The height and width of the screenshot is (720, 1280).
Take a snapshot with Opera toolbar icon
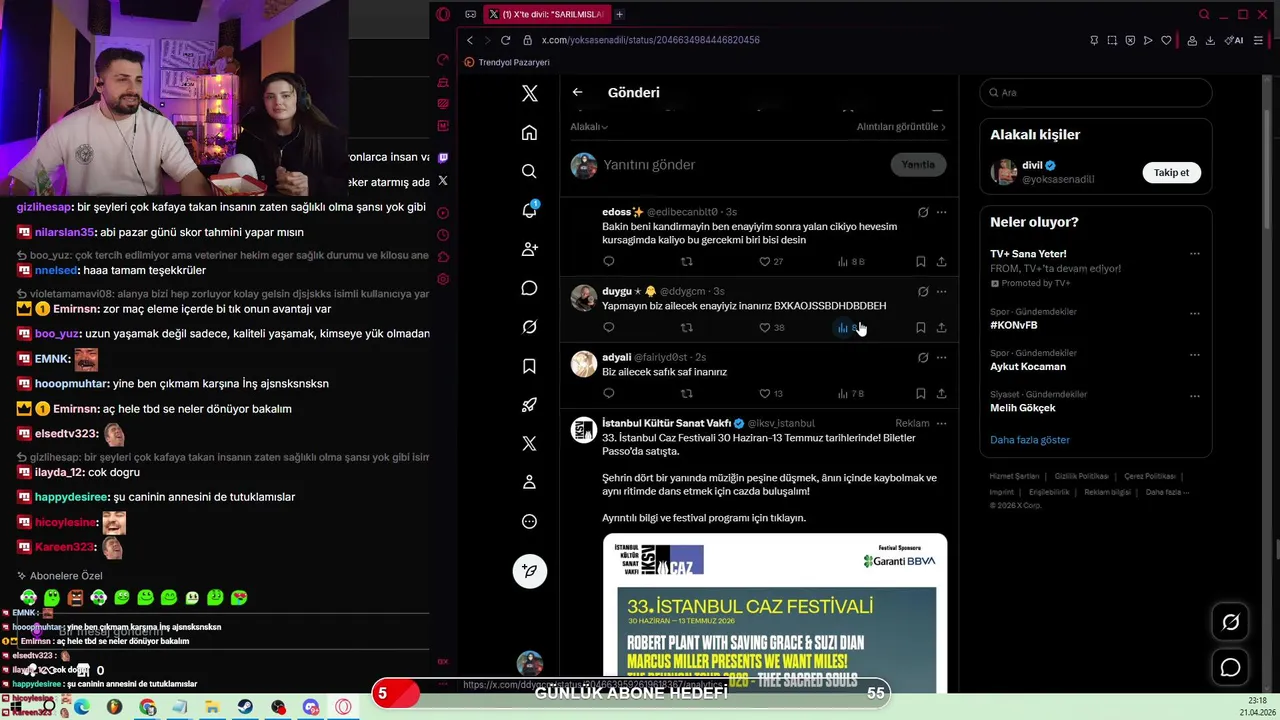(x=1112, y=40)
